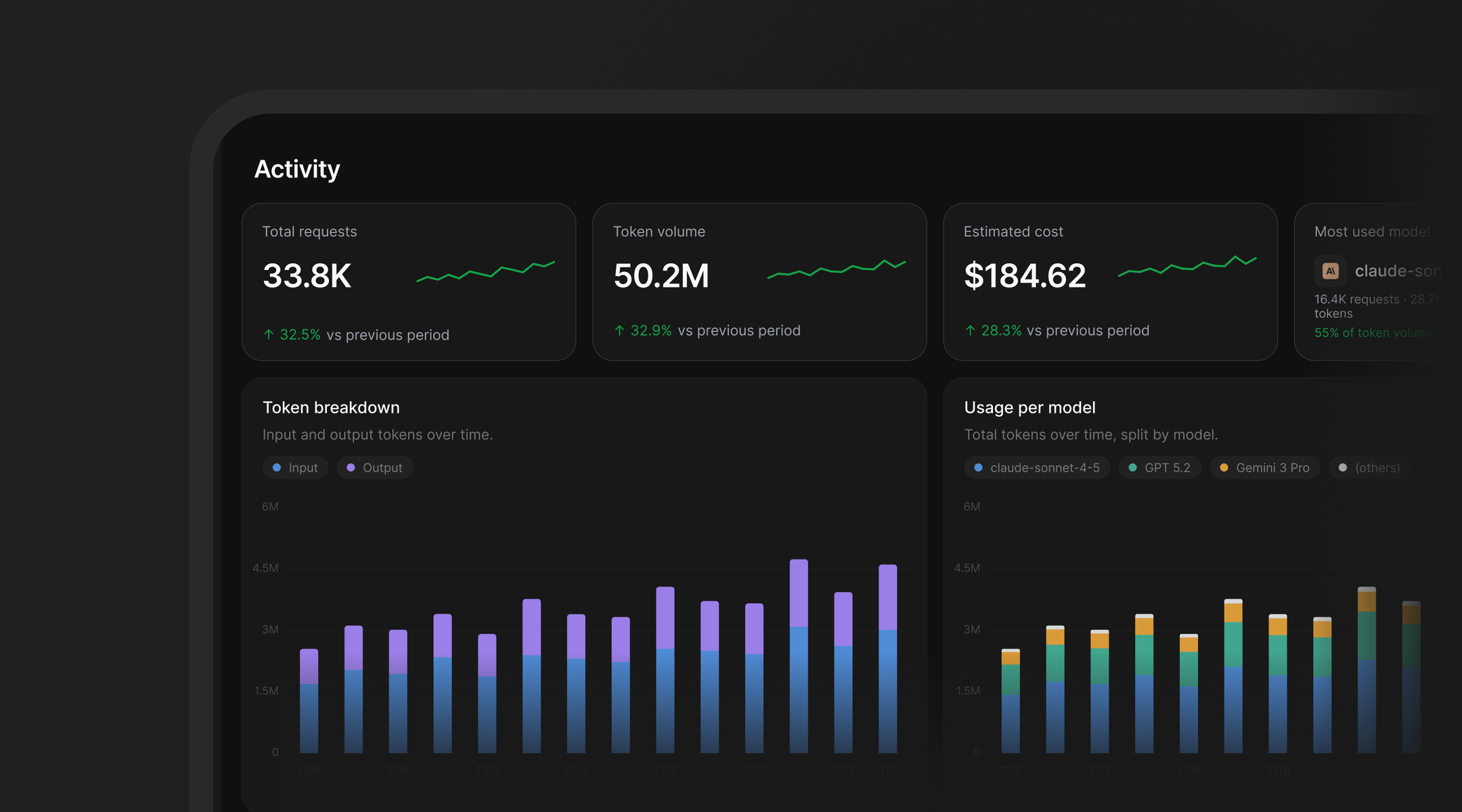1462x812 pixels.
Task: Open the Most used model card
Action: pyautogui.click(x=1378, y=282)
